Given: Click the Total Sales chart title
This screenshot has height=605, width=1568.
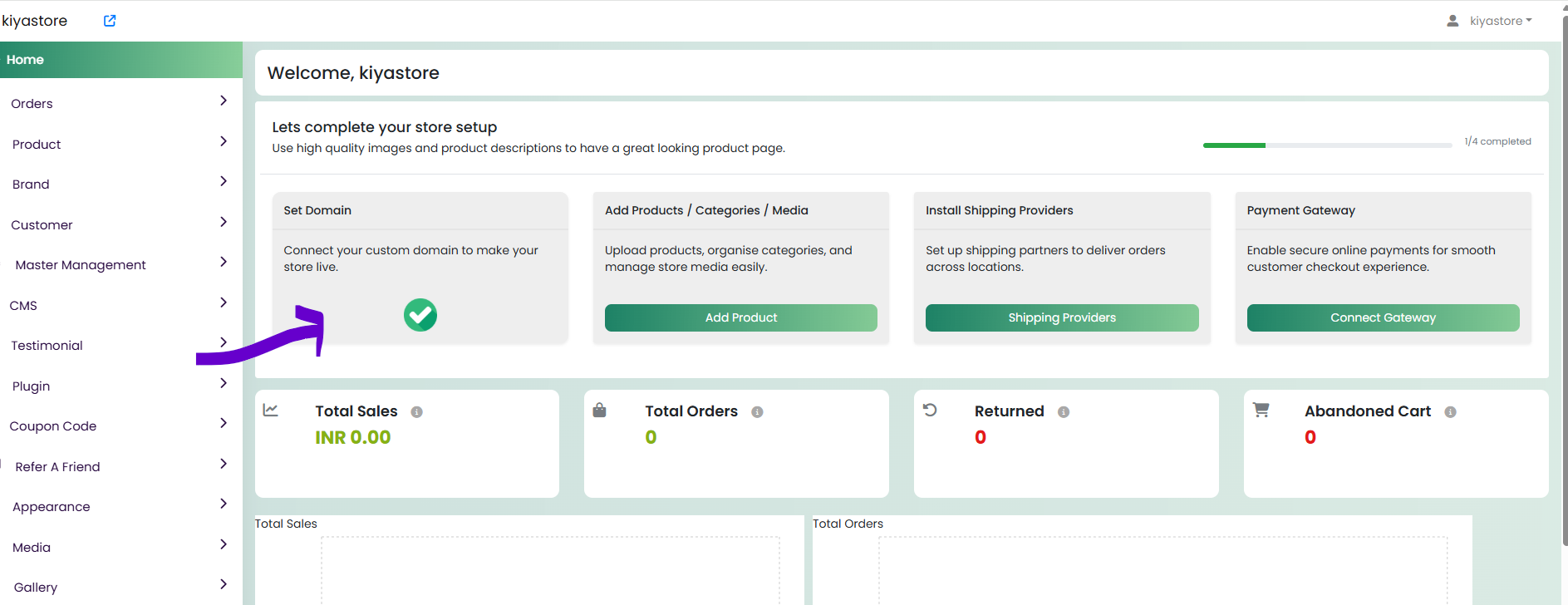Looking at the screenshot, I should [x=286, y=524].
